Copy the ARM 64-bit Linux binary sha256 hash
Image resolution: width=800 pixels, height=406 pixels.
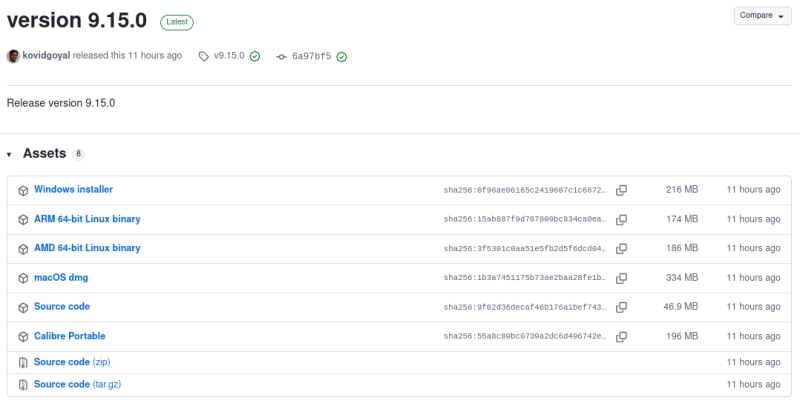coord(621,220)
